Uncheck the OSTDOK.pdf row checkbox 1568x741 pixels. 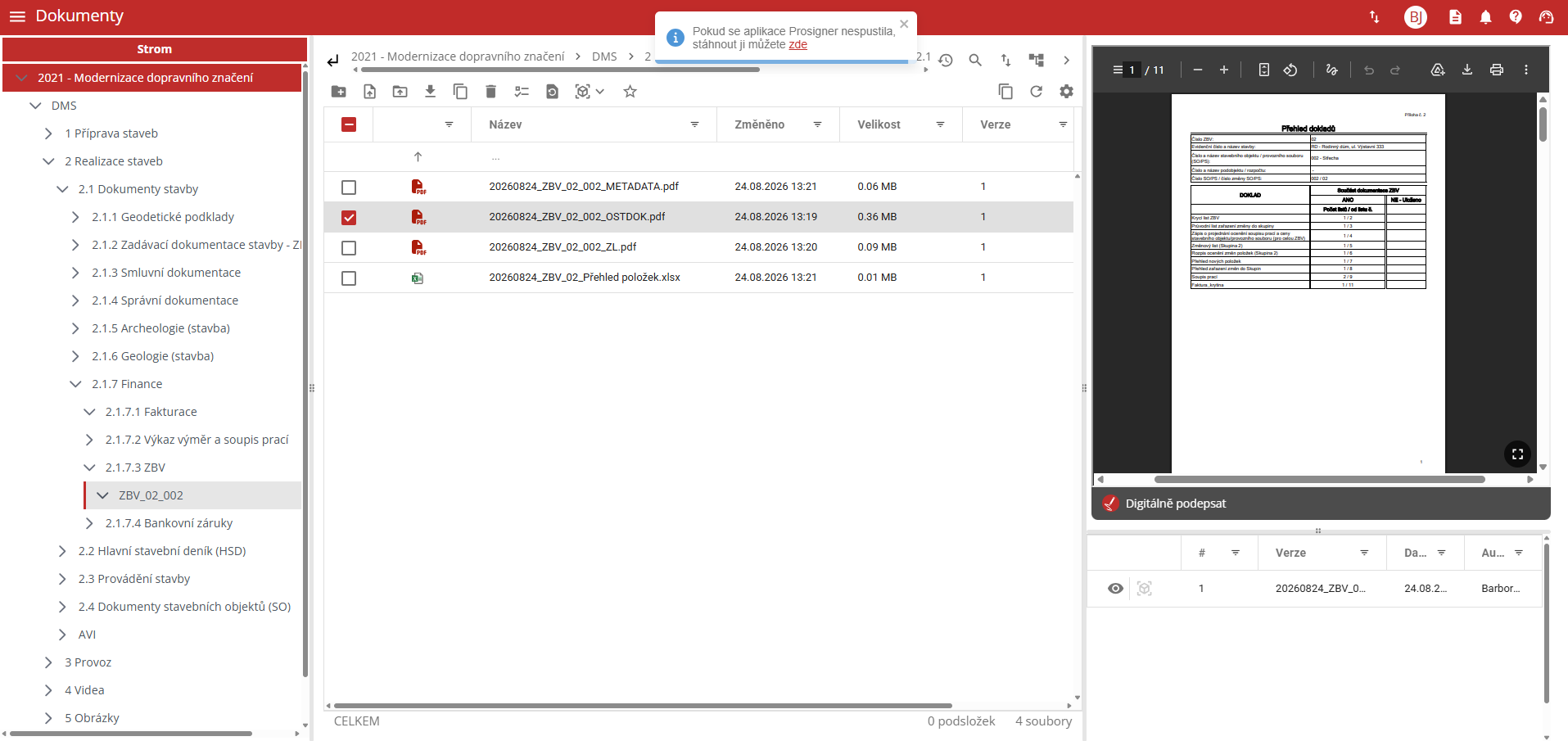point(349,218)
